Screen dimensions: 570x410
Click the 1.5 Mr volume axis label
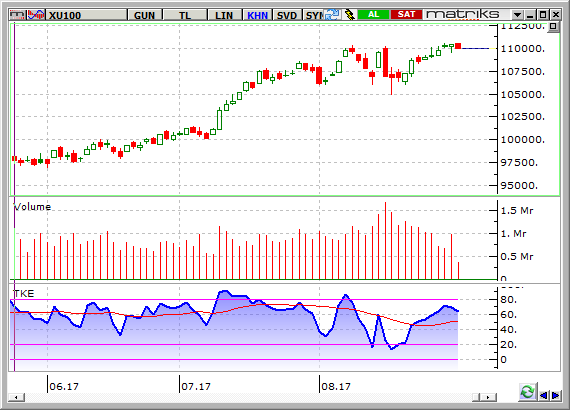click(x=517, y=210)
